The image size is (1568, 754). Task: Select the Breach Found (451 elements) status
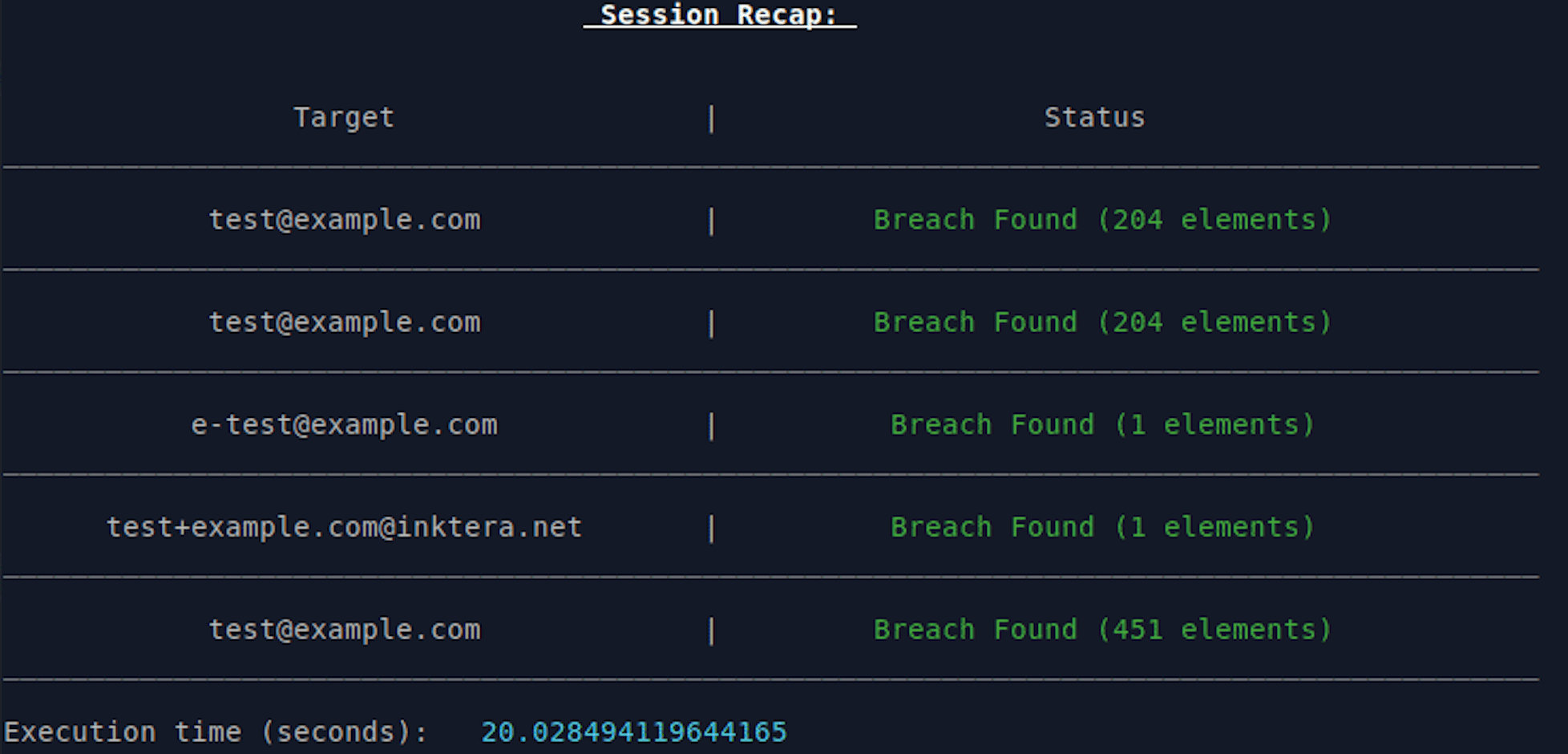pos(1102,630)
